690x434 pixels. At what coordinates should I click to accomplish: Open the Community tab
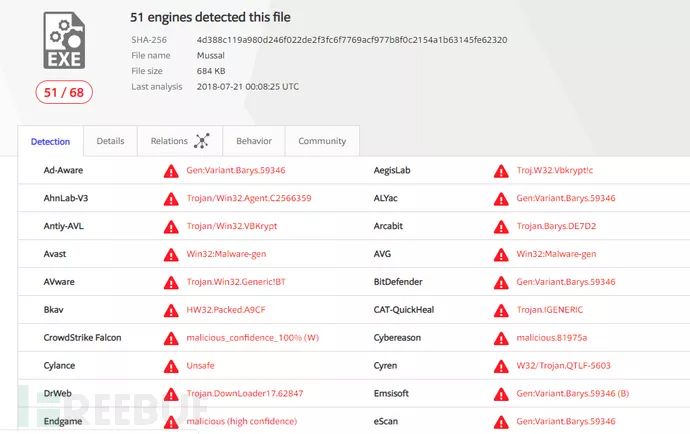click(322, 141)
